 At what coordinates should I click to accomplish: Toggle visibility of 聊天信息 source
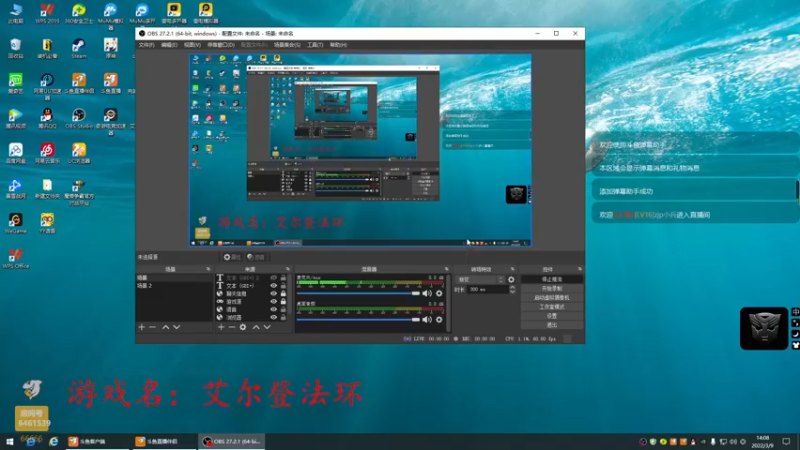[273, 293]
